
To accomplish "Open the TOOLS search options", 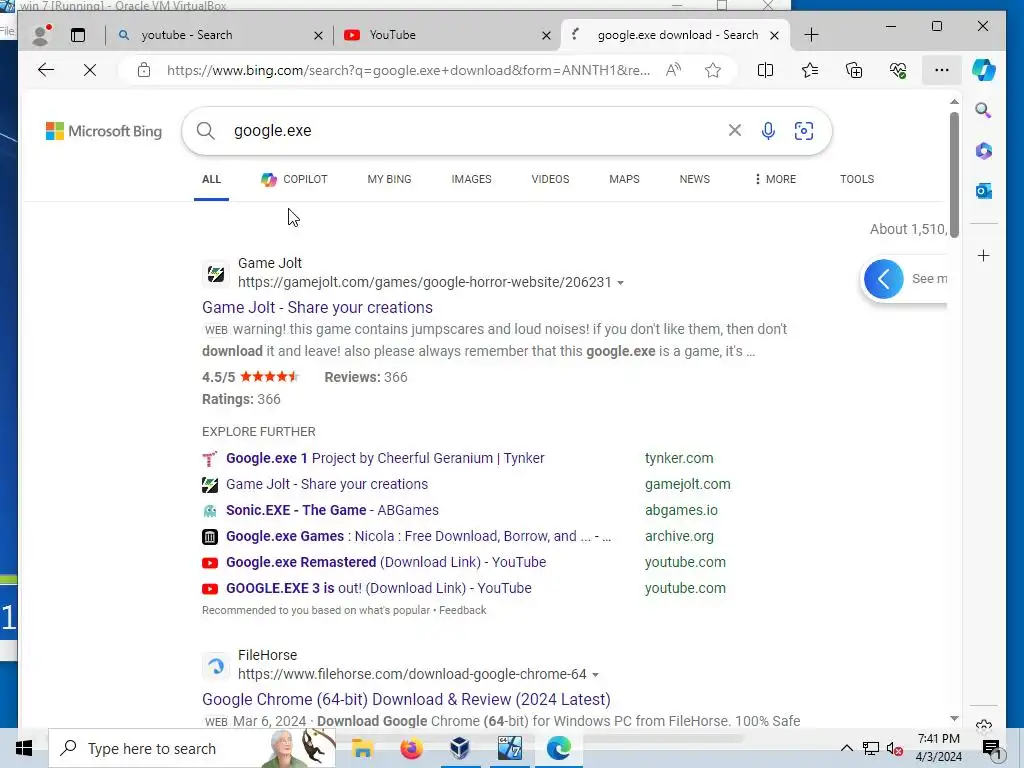I will tap(857, 179).
